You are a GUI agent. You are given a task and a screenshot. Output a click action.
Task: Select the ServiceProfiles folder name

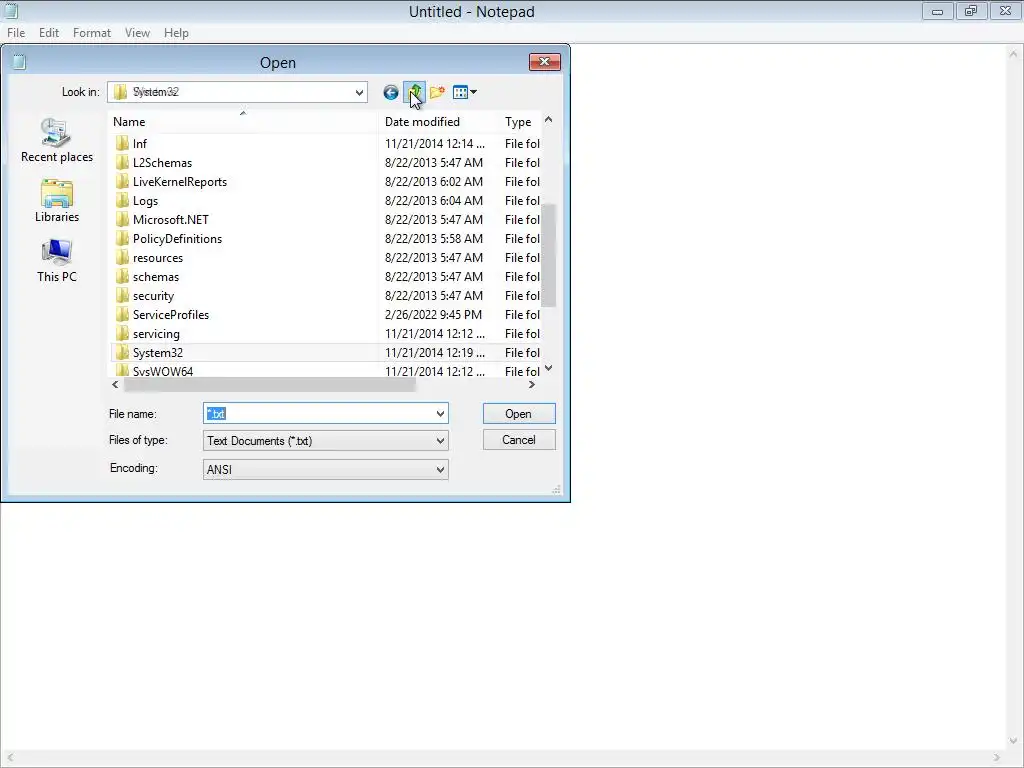[170, 314]
